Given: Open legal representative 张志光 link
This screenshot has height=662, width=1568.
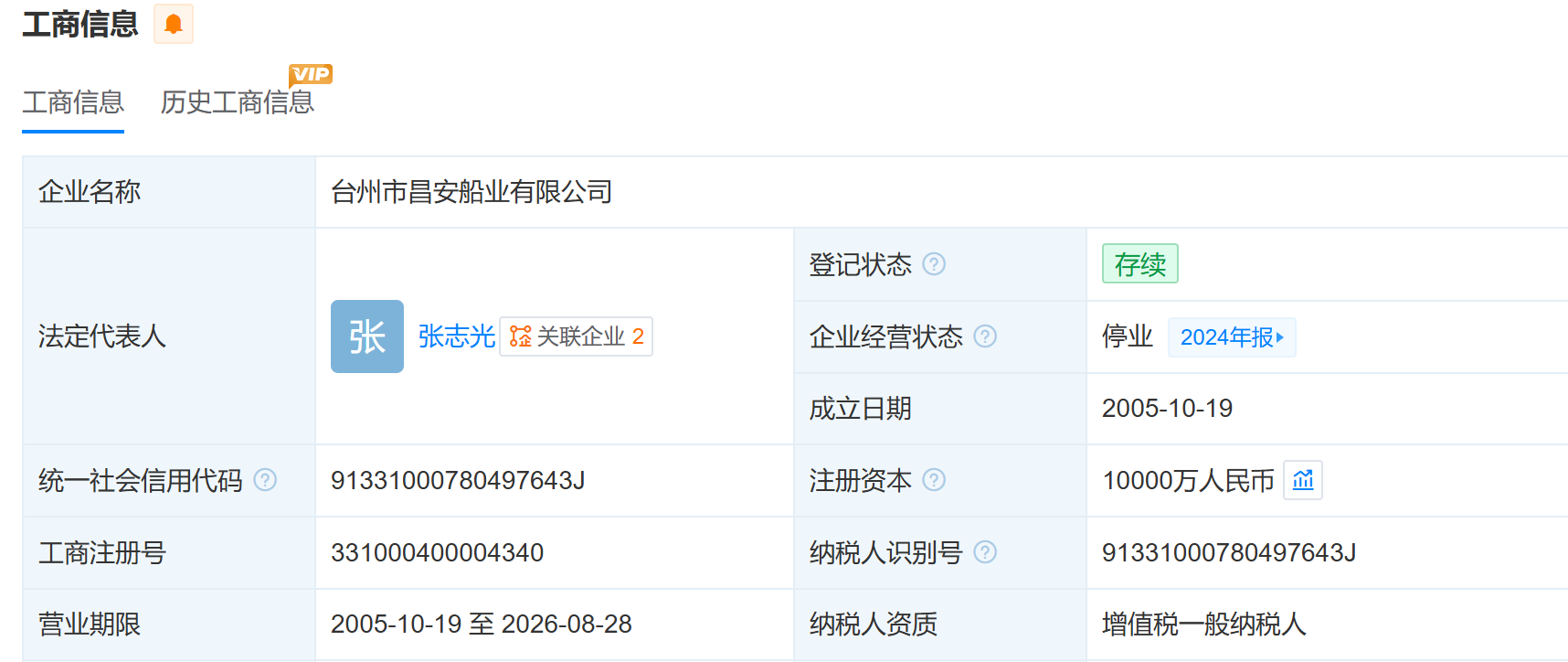Looking at the screenshot, I should pyautogui.click(x=456, y=336).
